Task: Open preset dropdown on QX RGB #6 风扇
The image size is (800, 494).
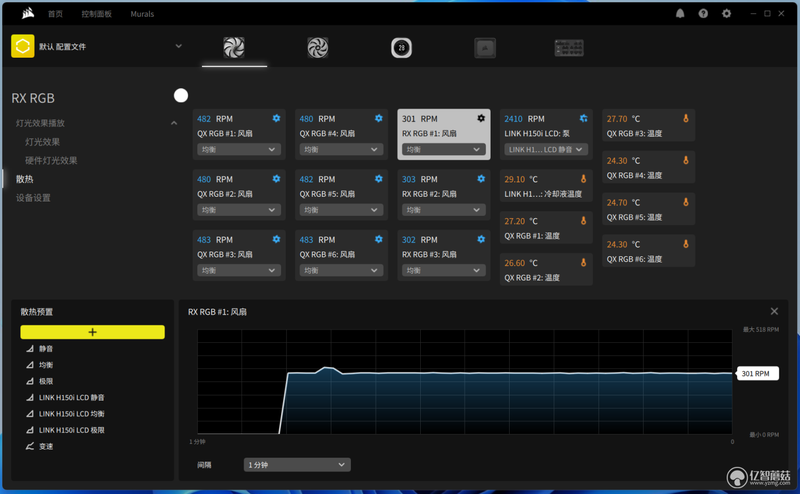Action: pyautogui.click(x=341, y=270)
